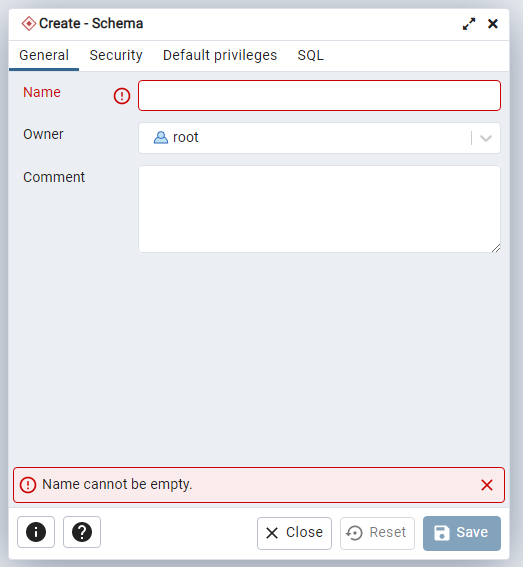Switch to the SQL tab

310,55
